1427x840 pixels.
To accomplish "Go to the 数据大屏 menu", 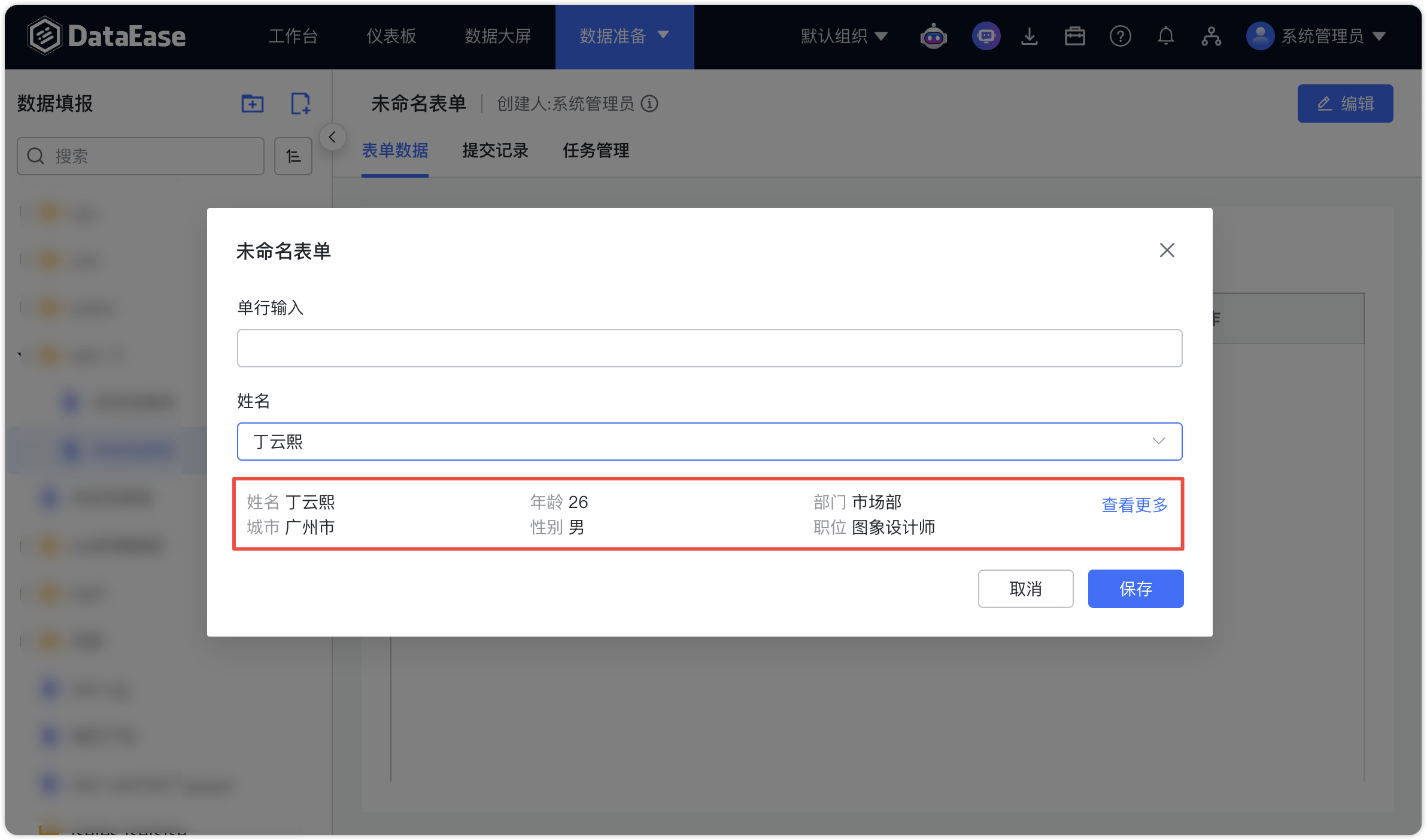I will click(498, 36).
